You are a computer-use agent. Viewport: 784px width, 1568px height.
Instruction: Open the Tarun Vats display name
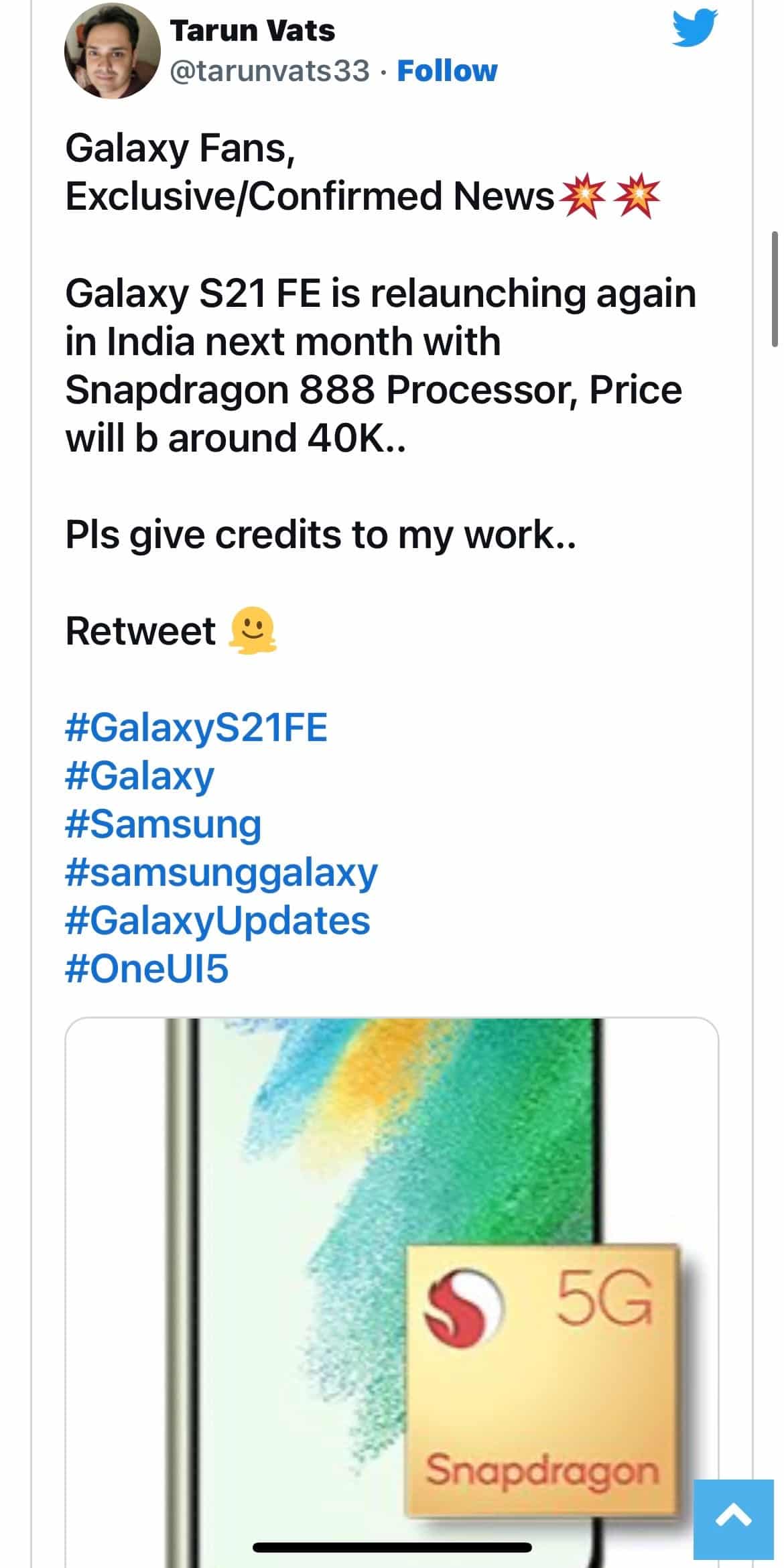pyautogui.click(x=252, y=31)
